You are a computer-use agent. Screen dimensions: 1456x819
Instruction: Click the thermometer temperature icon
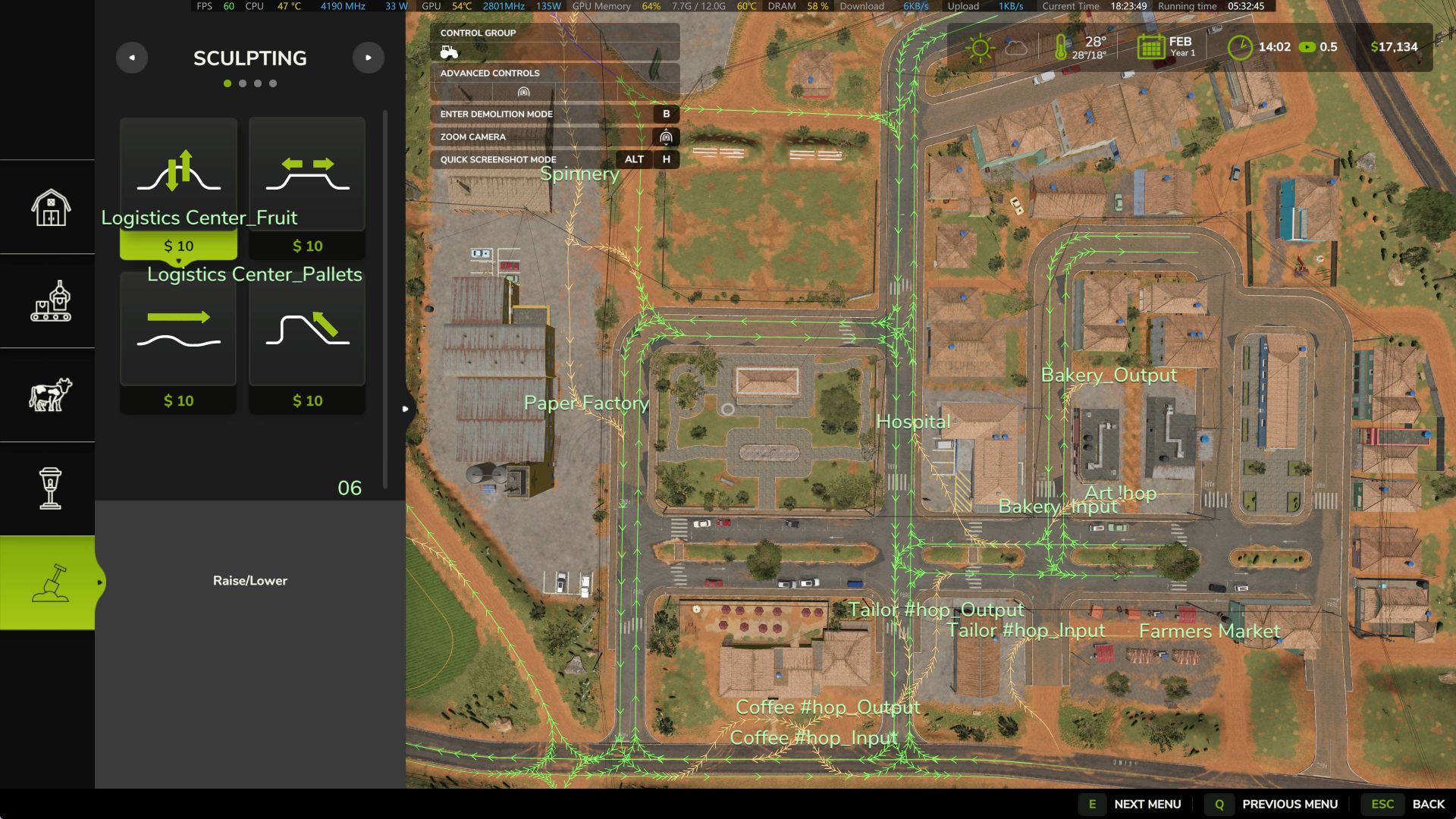pyautogui.click(x=1060, y=47)
